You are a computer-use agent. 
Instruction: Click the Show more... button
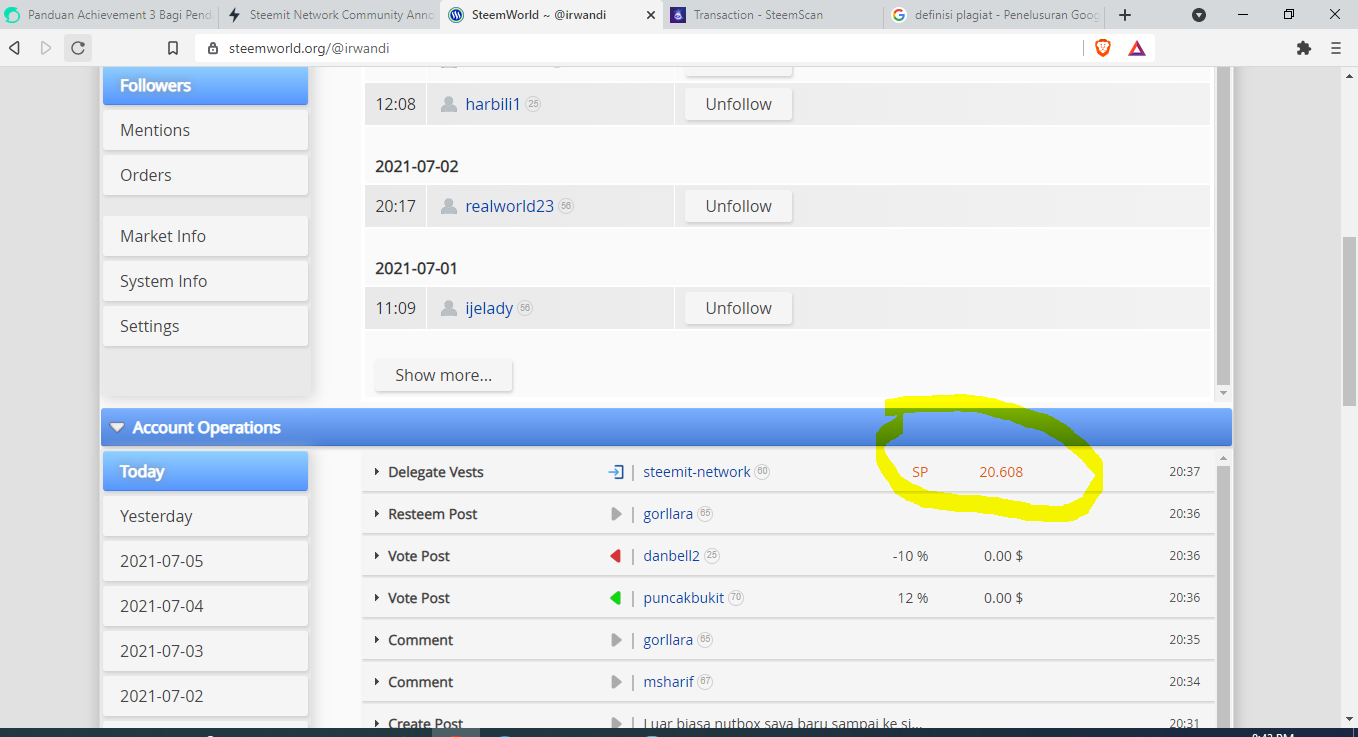(x=443, y=375)
